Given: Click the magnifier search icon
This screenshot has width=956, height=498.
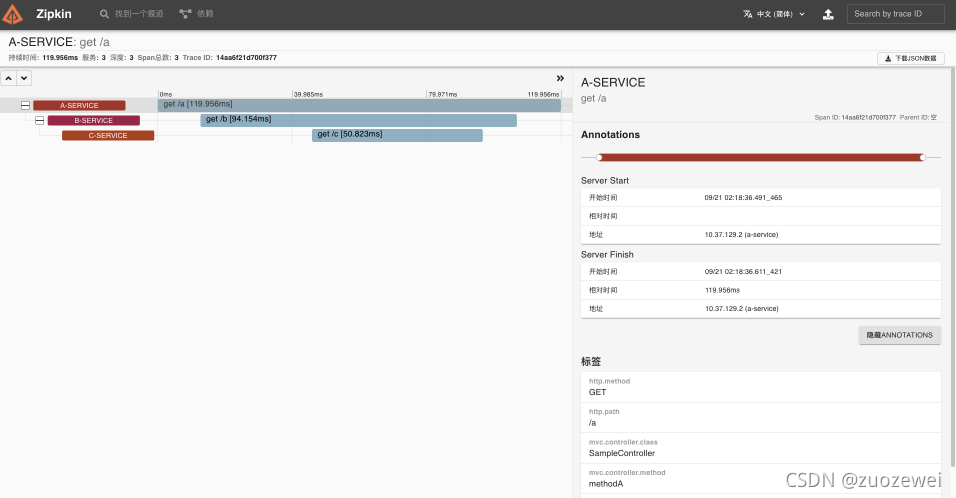Looking at the screenshot, I should pyautogui.click(x=105, y=13).
